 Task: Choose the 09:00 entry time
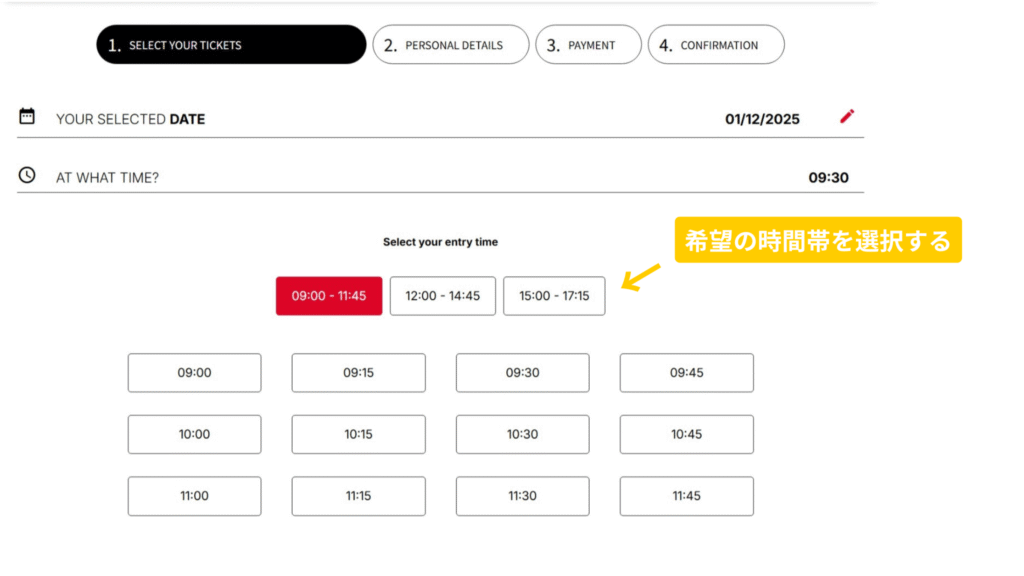click(194, 373)
